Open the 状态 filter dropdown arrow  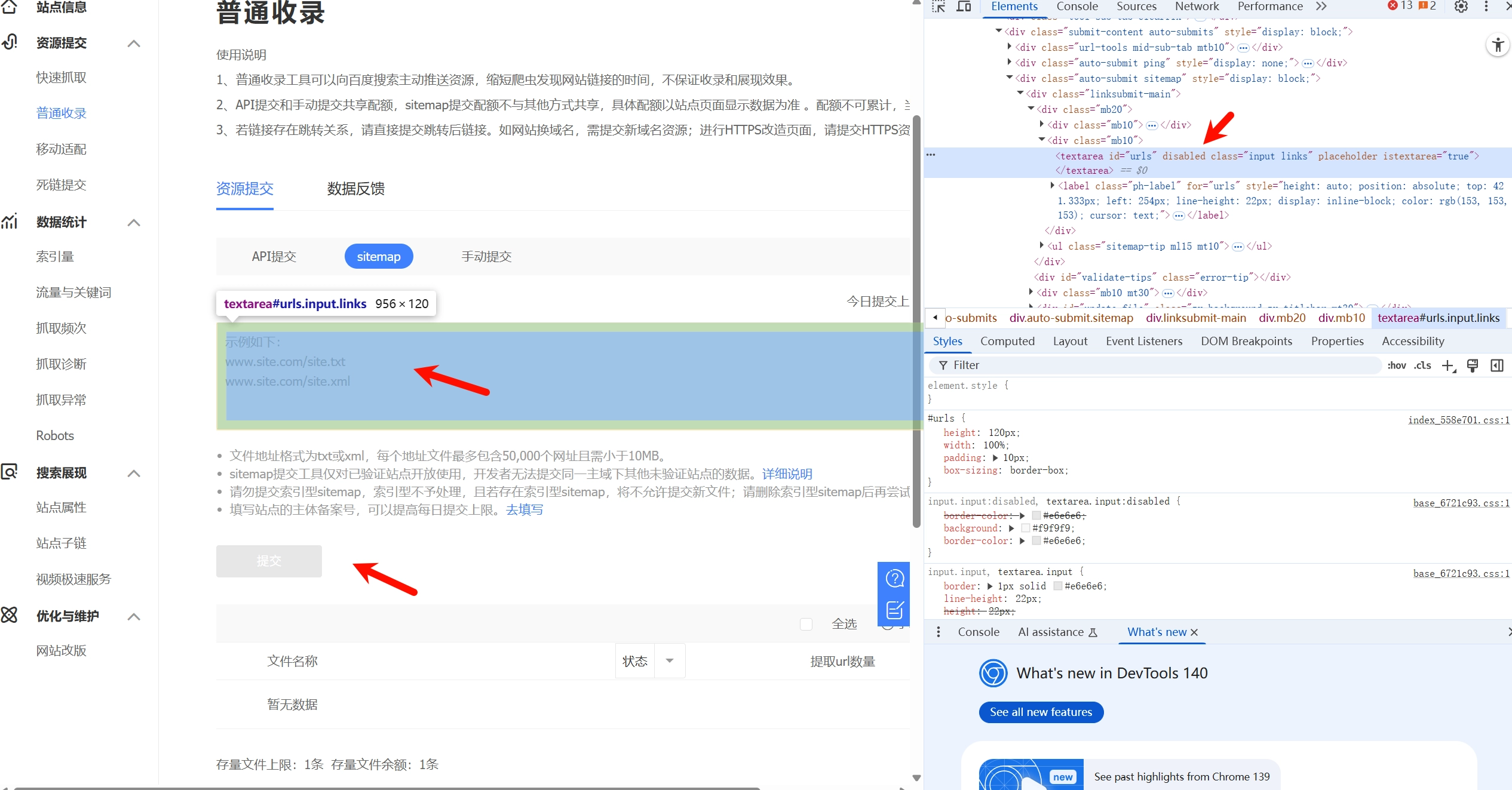coord(670,661)
